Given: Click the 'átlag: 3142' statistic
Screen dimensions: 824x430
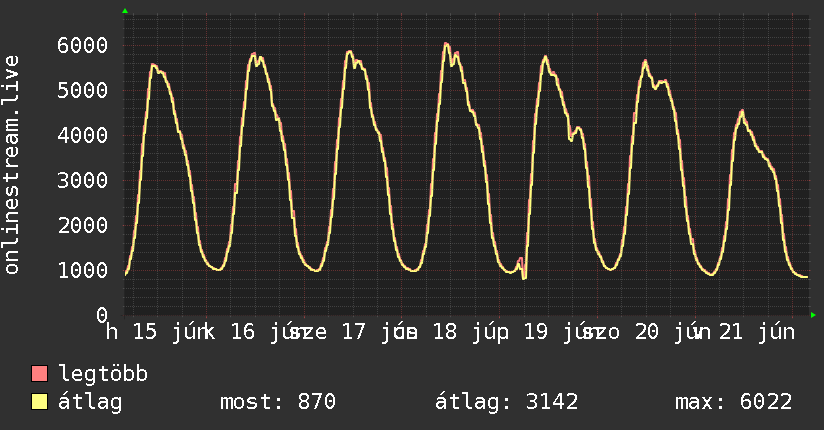Looking at the screenshot, I should [507, 402].
